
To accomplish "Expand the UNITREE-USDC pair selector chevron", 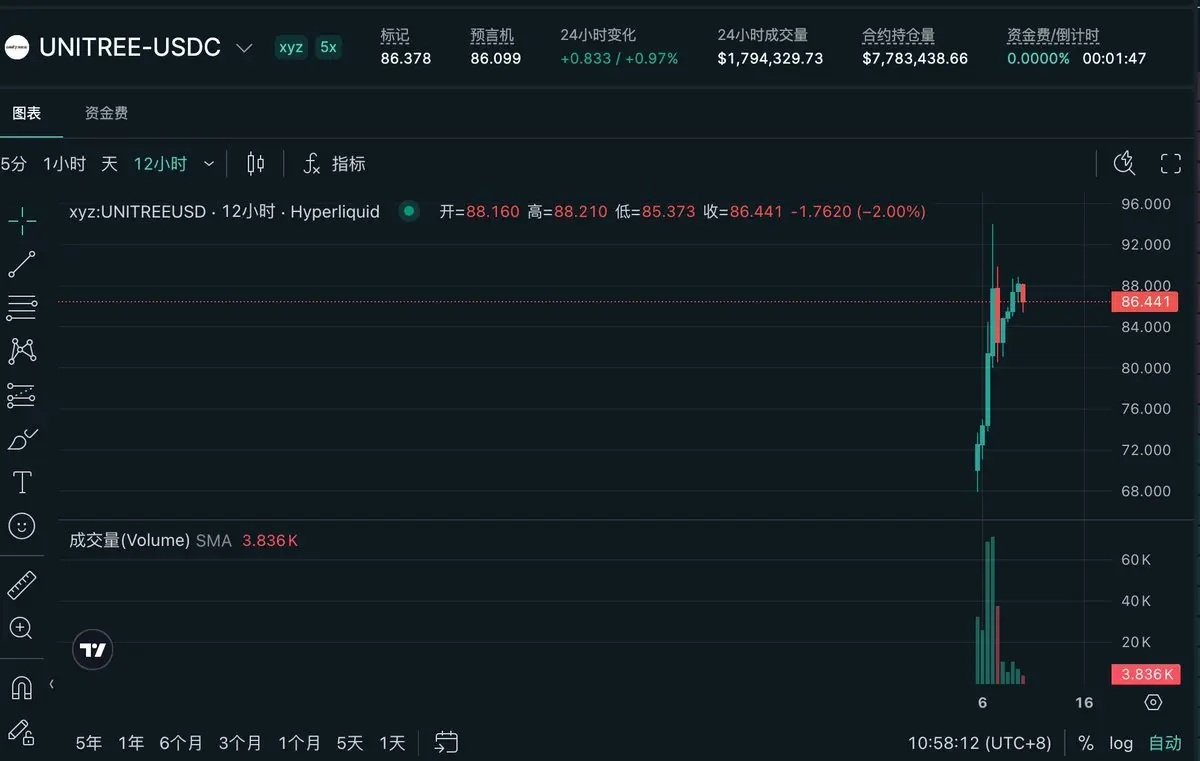I will [244, 48].
